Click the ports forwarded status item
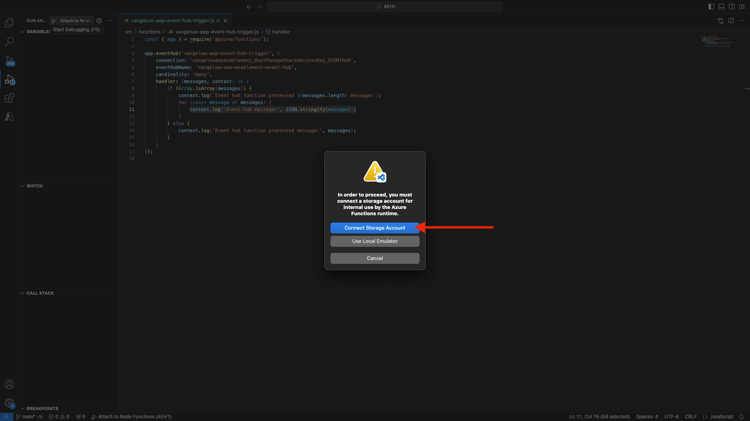This screenshot has width=750, height=421. click(x=80, y=417)
